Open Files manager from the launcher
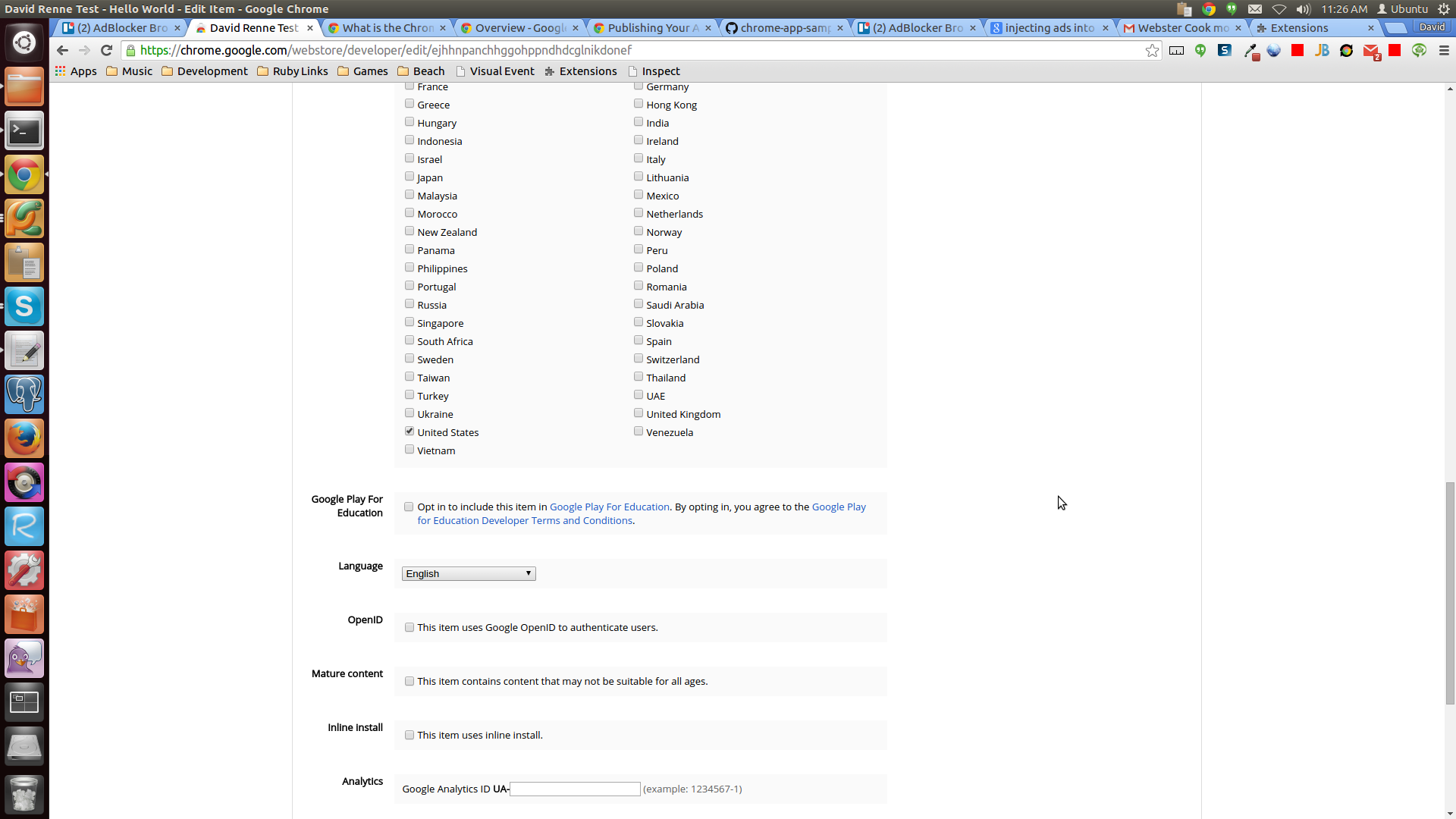This screenshot has height=819, width=1456. click(x=24, y=86)
